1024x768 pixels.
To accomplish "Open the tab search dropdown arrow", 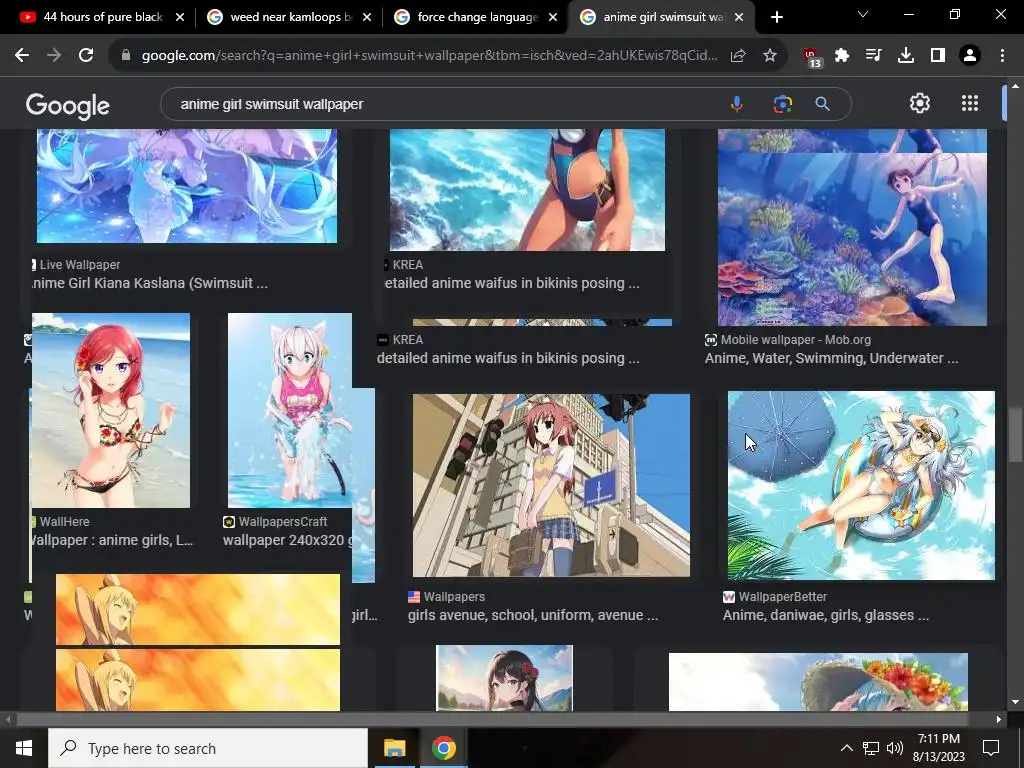I will (863, 14).
